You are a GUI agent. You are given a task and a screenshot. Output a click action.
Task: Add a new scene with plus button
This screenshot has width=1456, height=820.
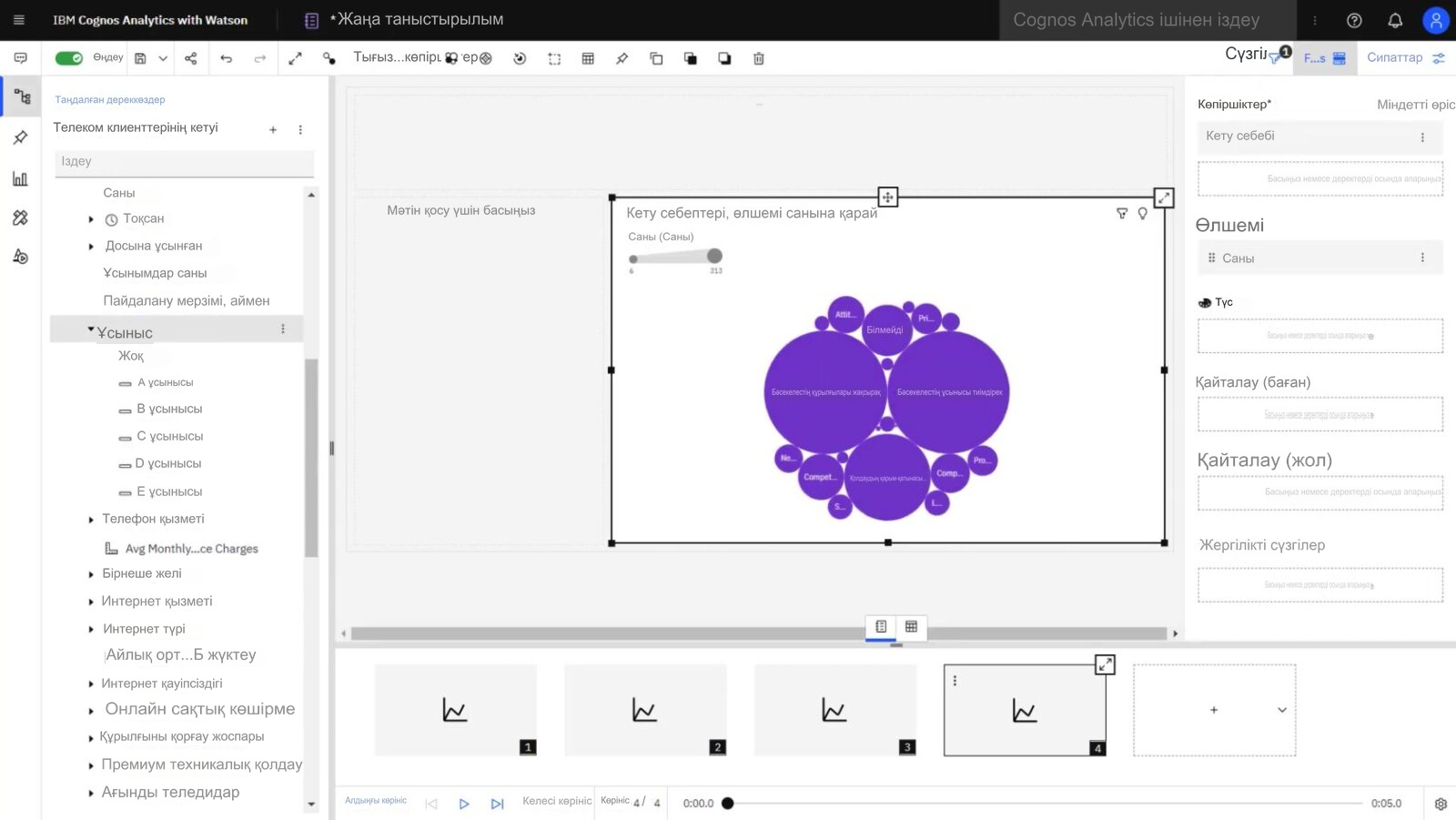(x=1213, y=710)
